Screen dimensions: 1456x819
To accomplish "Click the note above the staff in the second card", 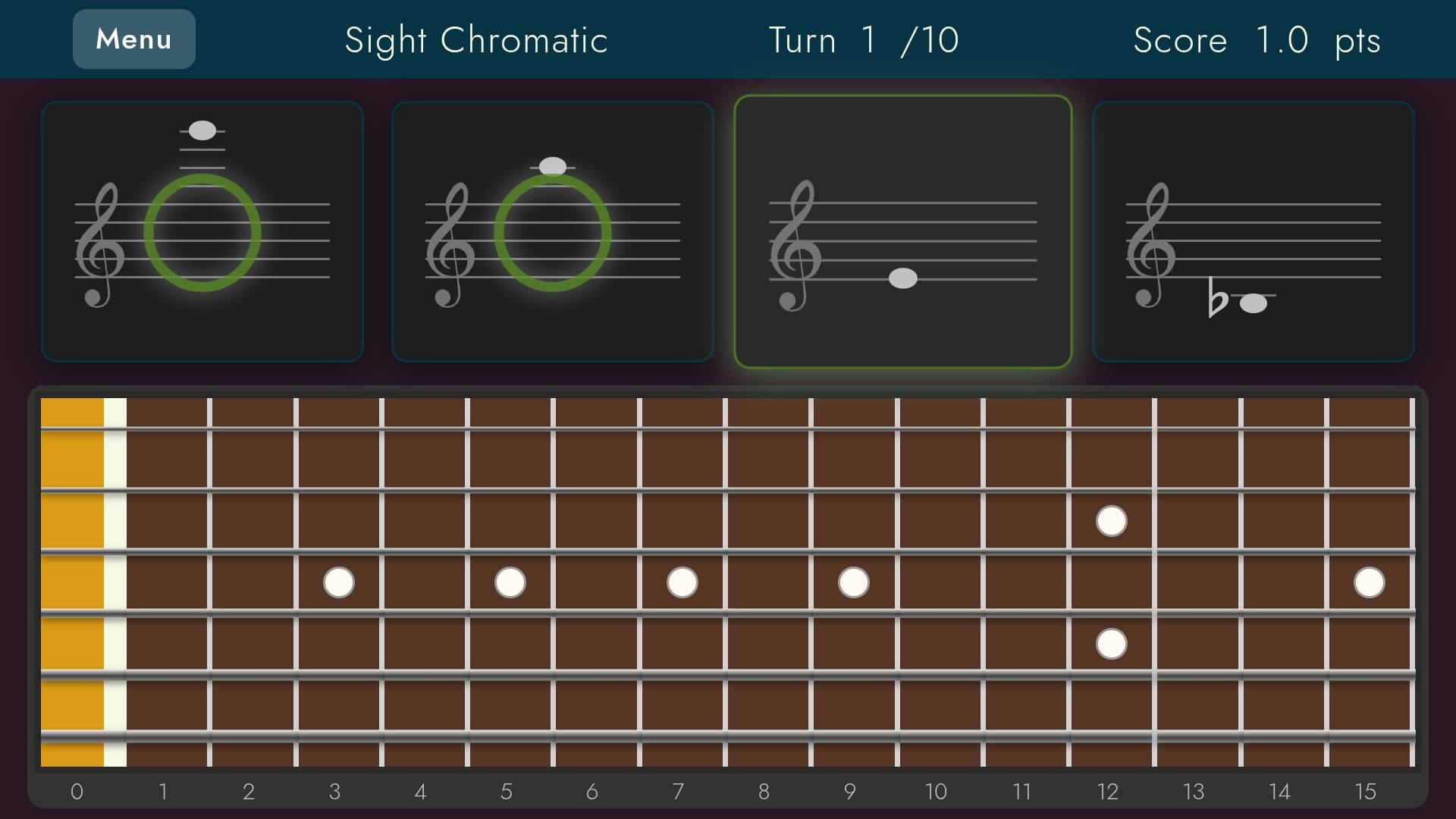I will point(553,165).
